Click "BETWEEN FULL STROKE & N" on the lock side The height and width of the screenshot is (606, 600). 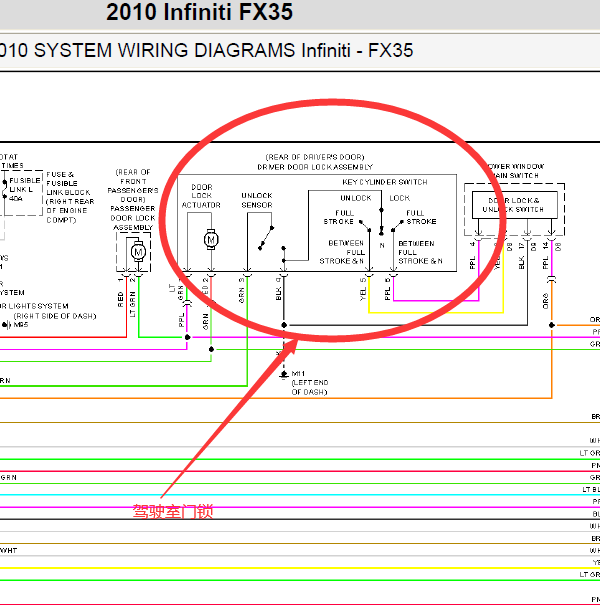coord(420,252)
